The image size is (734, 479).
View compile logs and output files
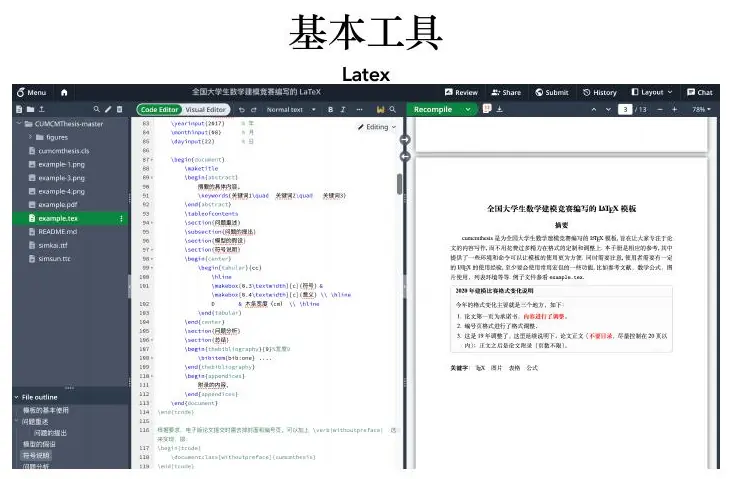(x=487, y=109)
